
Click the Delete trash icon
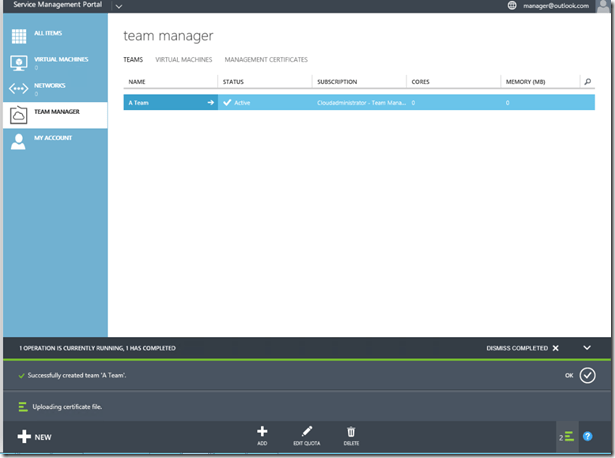[x=351, y=431]
